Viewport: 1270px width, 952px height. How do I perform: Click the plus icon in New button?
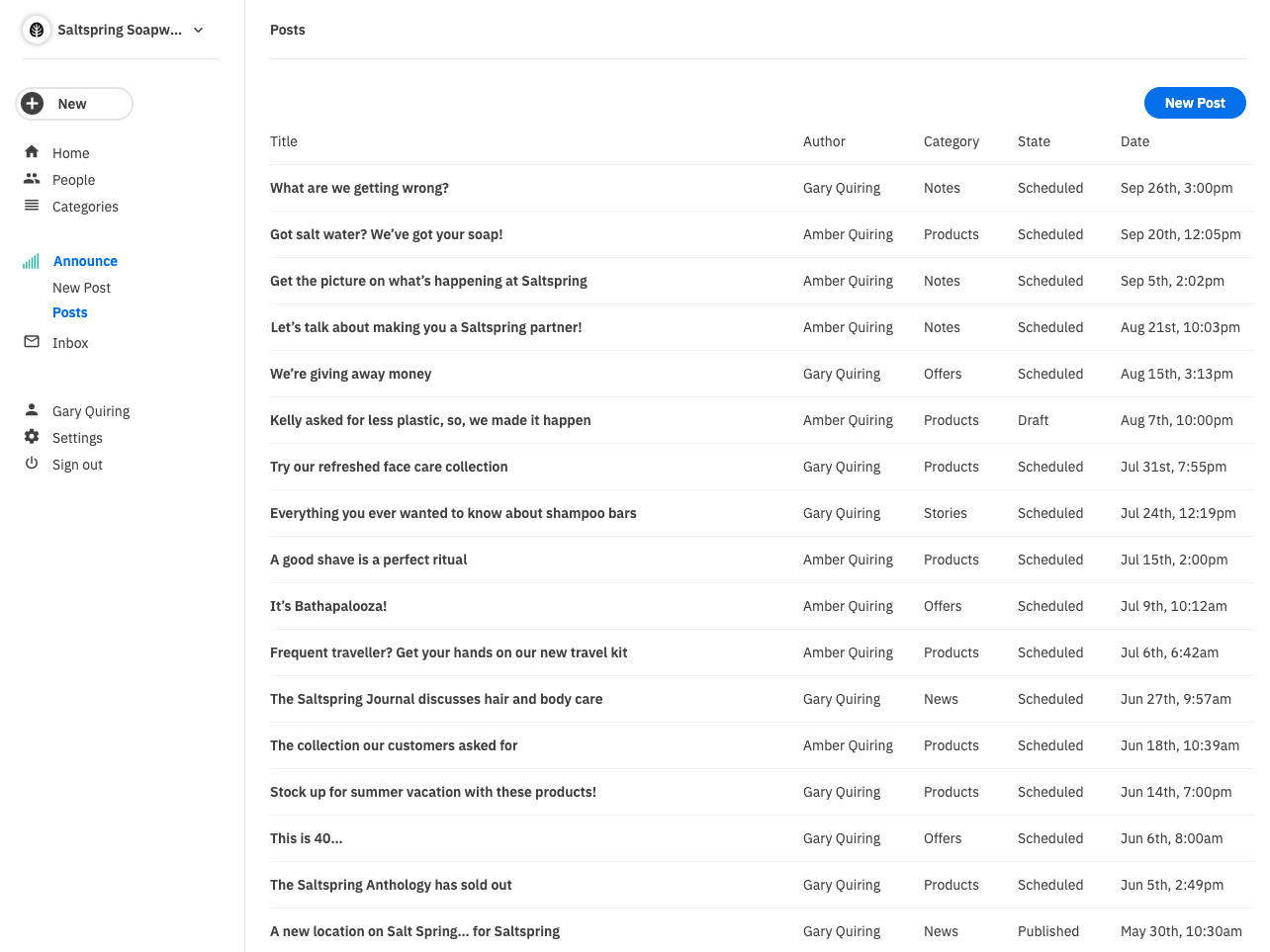(x=33, y=104)
